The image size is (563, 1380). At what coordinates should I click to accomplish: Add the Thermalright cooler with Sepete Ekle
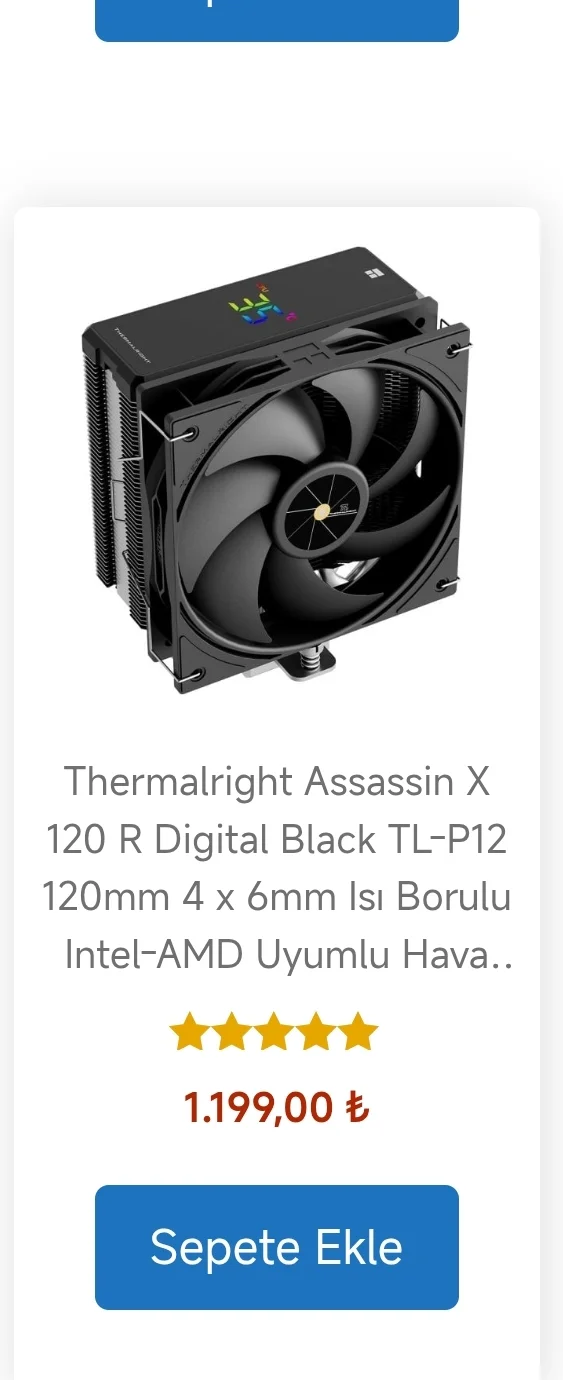click(x=277, y=1247)
